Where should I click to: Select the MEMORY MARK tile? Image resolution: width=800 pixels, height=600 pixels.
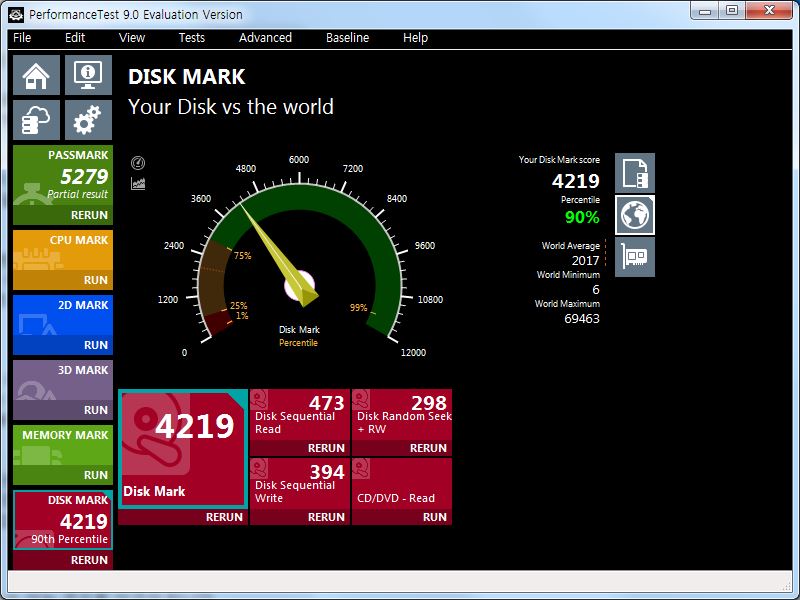pos(63,446)
